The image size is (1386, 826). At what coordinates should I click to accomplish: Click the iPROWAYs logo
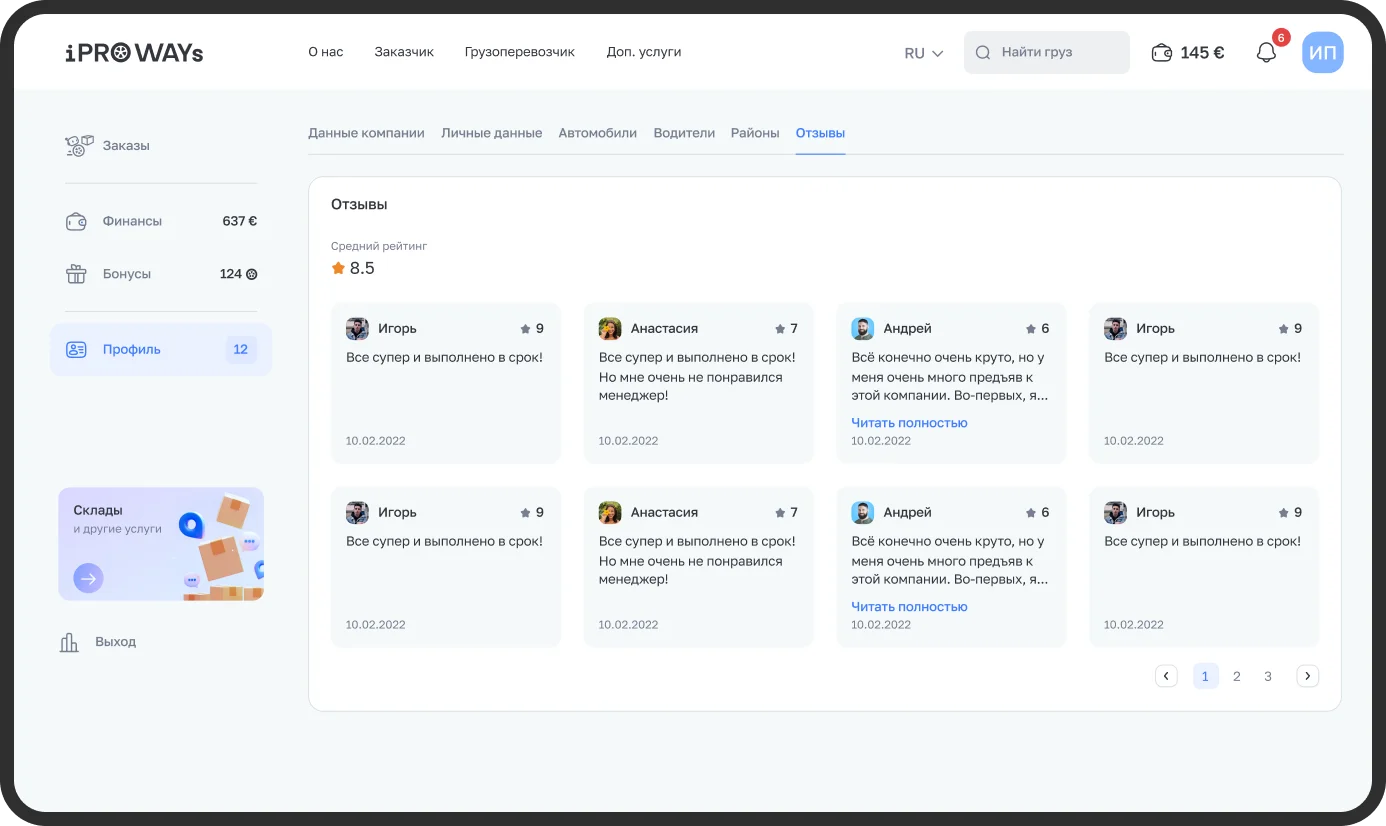coord(134,53)
